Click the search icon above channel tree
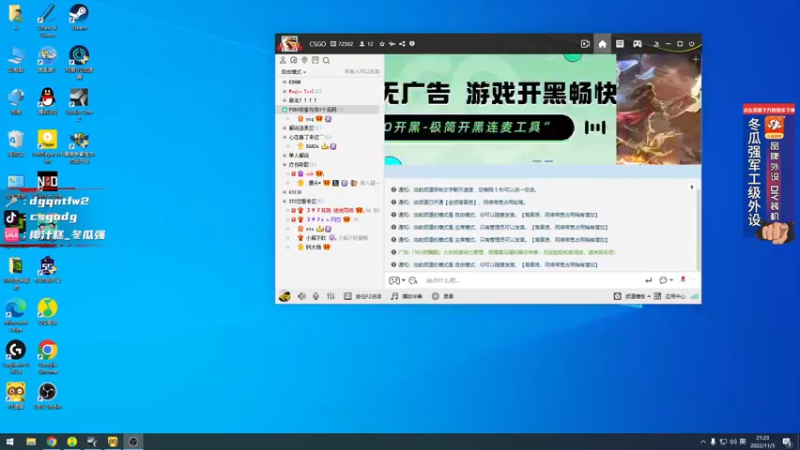This screenshot has width=800, height=450. coord(327,60)
